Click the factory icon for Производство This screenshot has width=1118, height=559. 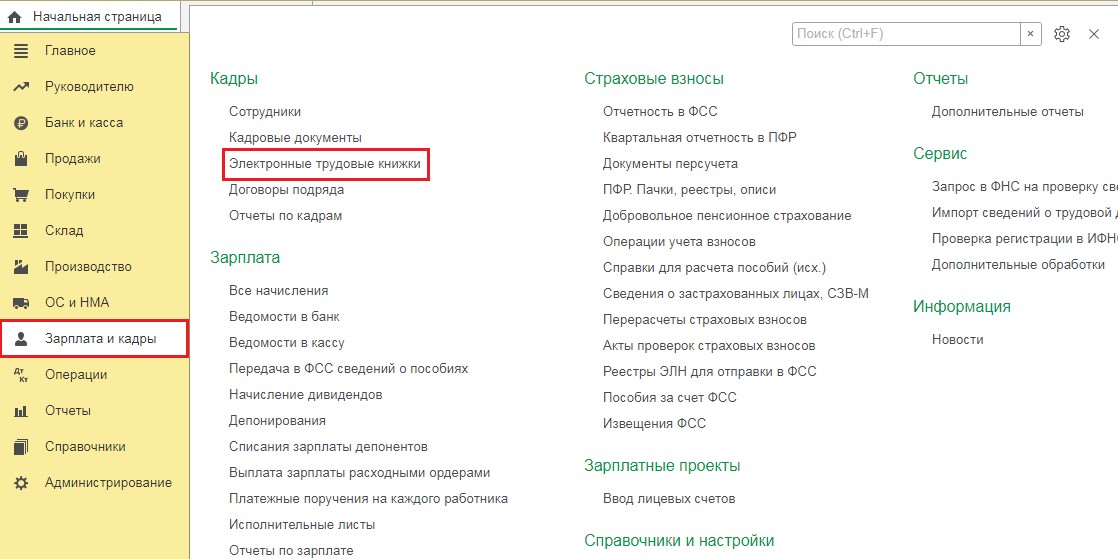pos(21,267)
